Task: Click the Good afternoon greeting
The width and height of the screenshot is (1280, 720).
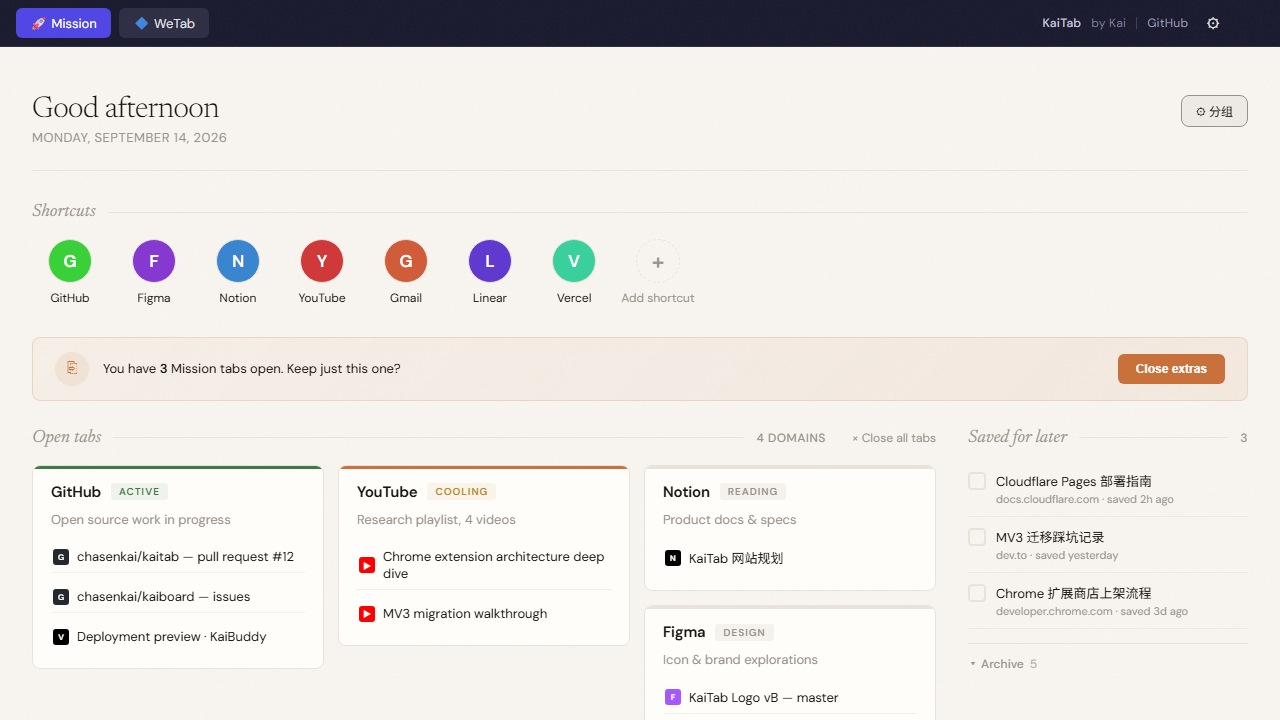Action: point(125,107)
